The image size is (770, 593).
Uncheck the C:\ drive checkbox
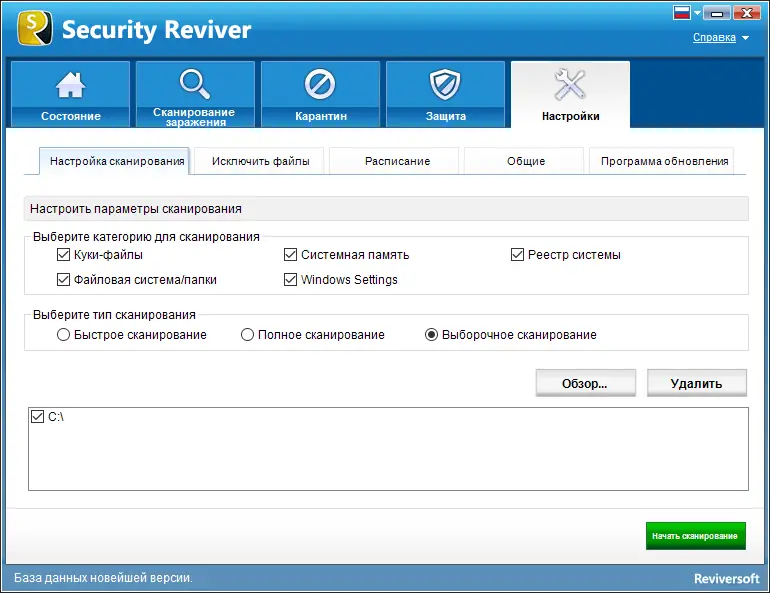pos(37,417)
